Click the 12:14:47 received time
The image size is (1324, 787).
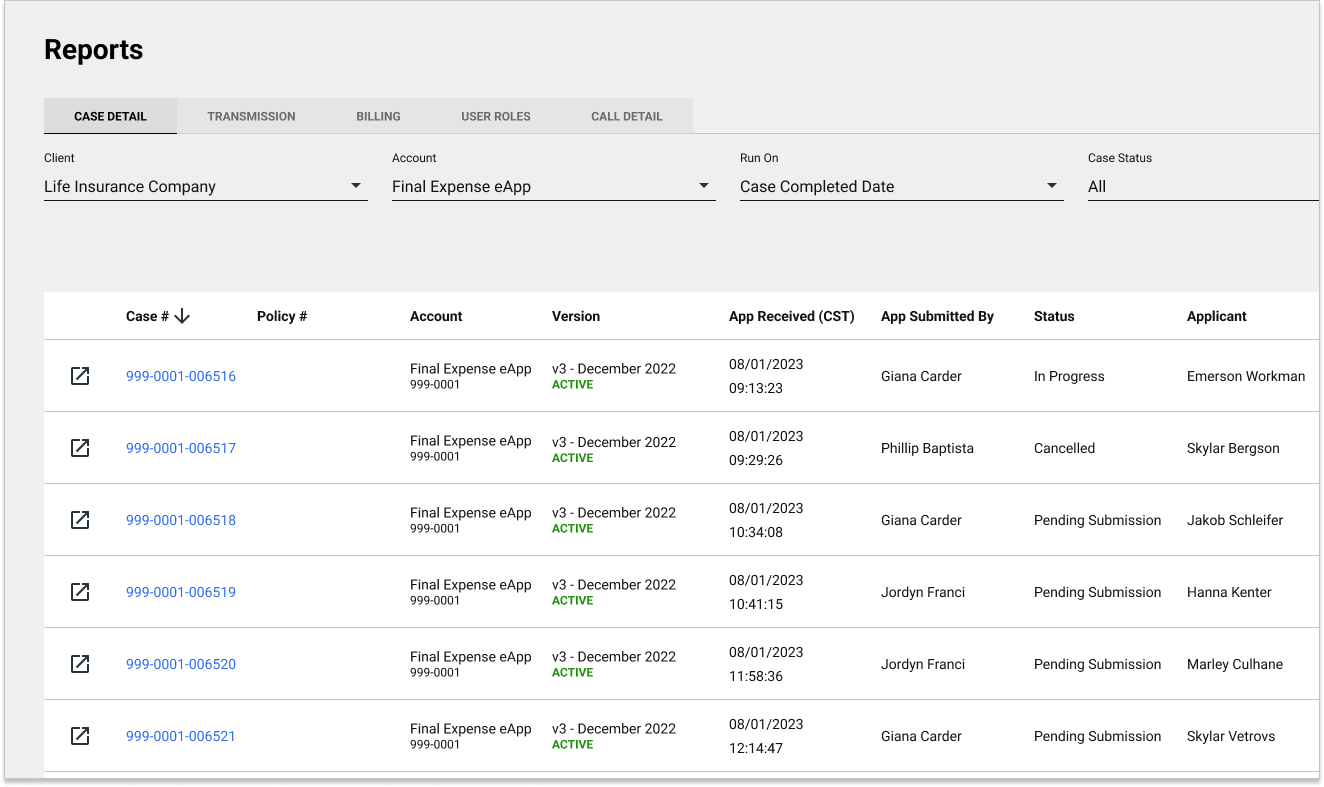tap(756, 748)
